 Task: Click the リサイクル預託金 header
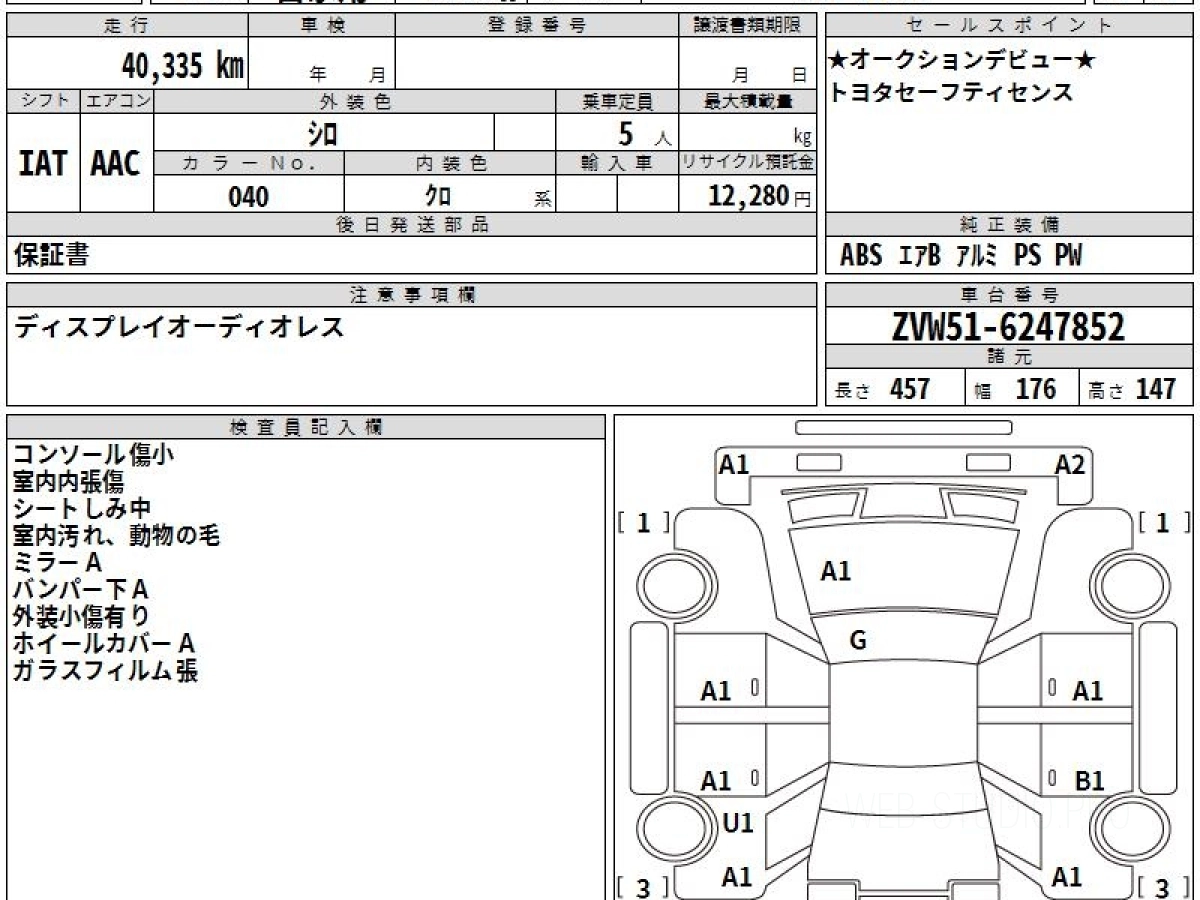(748, 162)
